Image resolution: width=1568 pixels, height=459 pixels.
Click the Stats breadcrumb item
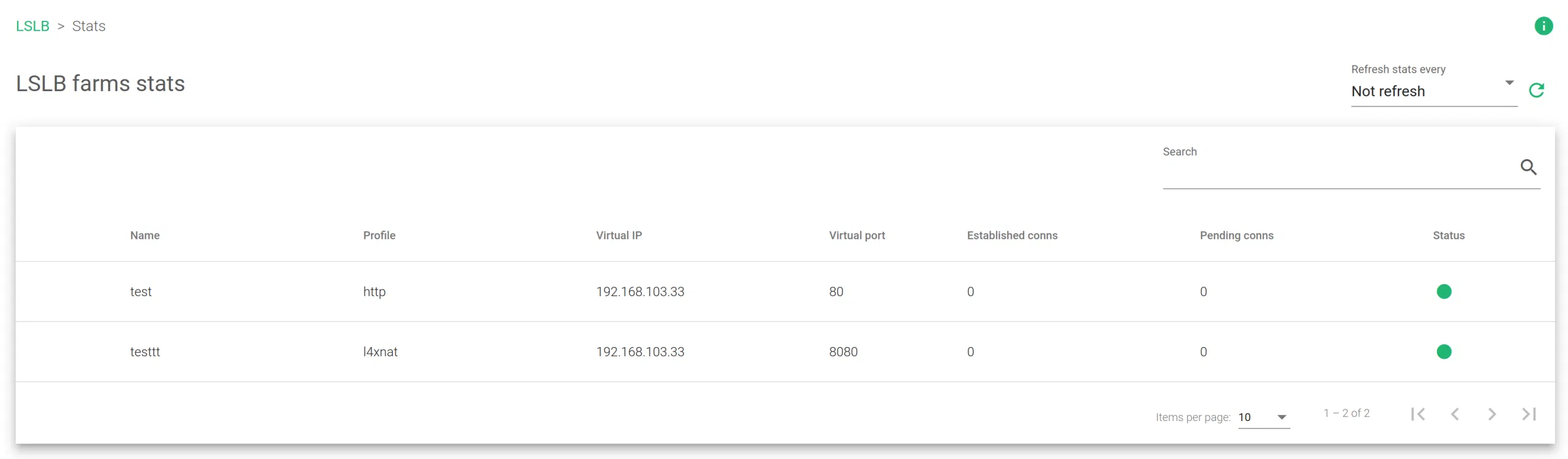[89, 26]
